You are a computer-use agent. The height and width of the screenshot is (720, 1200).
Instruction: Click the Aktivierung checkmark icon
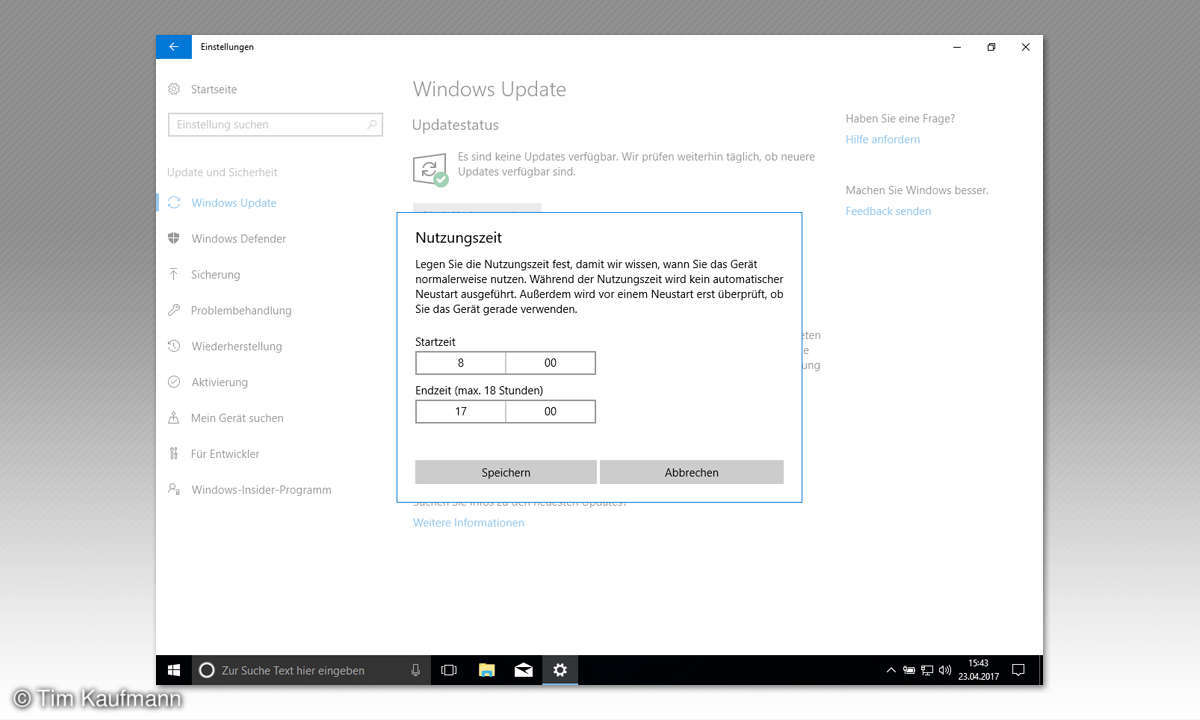tap(174, 382)
